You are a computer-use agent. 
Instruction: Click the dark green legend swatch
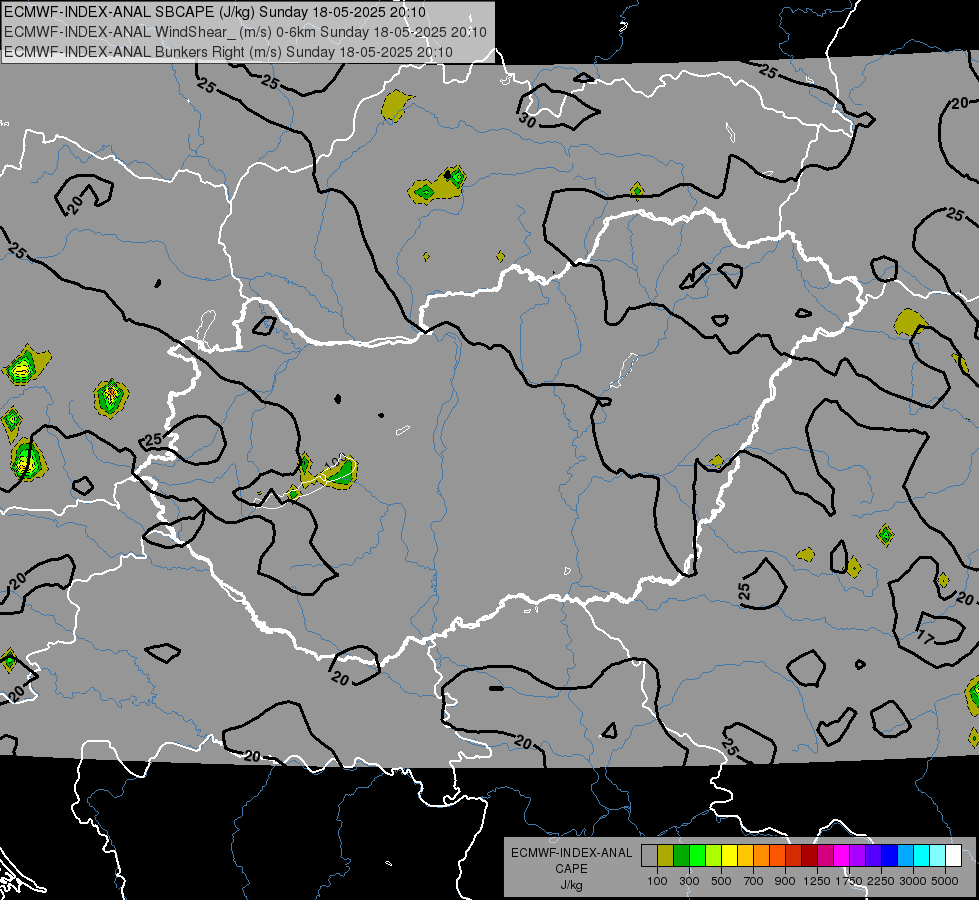pyautogui.click(x=682, y=855)
